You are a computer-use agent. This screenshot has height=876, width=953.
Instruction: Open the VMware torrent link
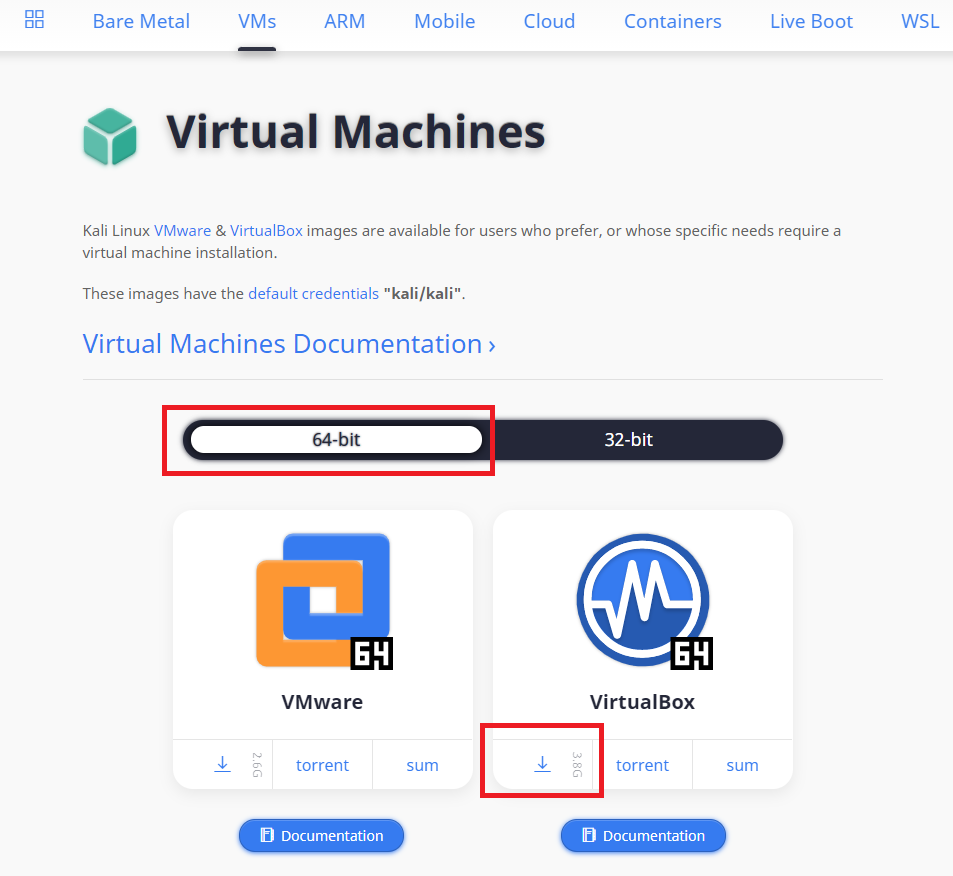click(x=322, y=765)
